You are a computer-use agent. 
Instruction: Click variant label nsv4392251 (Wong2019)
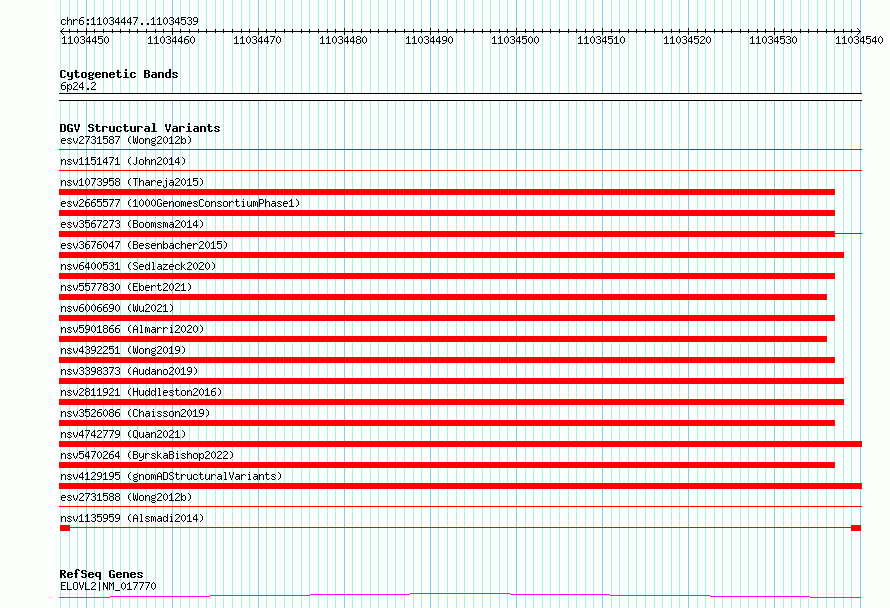coord(123,350)
